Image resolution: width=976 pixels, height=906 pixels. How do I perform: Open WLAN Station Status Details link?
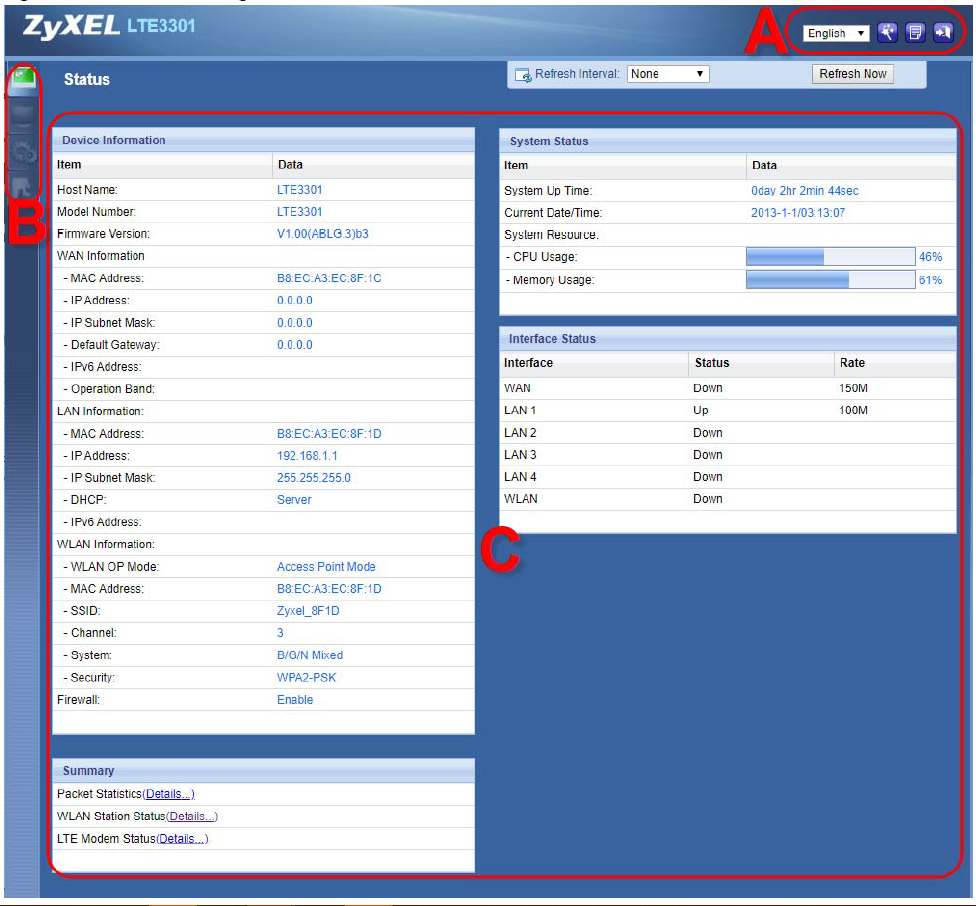192,816
